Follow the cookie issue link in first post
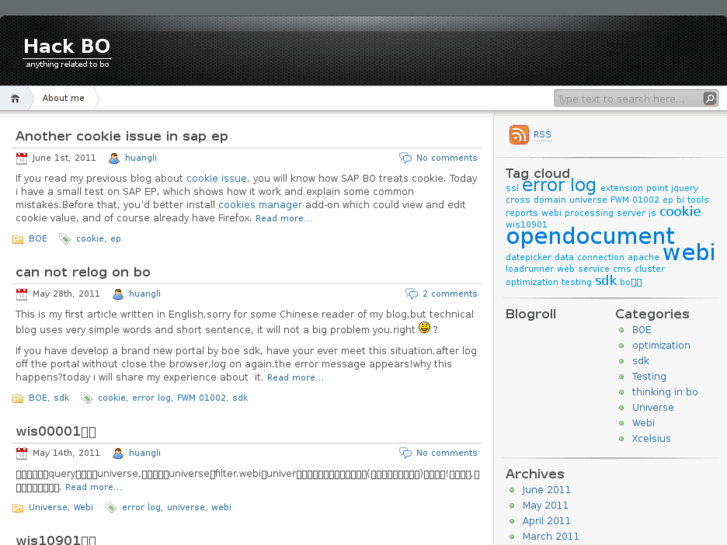Screen dimensions: 727x545 coord(217,178)
